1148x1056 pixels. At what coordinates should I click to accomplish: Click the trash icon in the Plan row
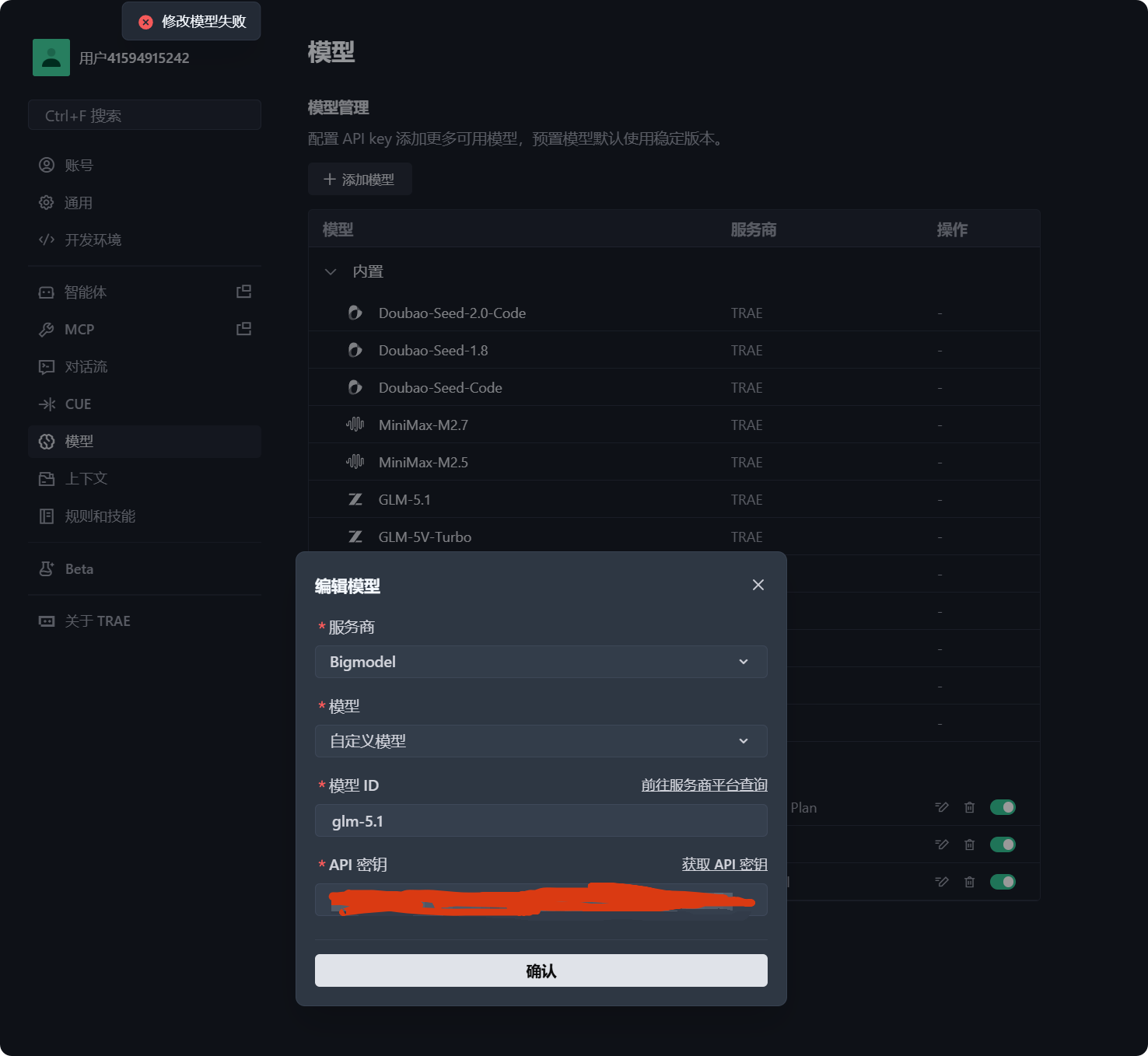click(x=969, y=807)
